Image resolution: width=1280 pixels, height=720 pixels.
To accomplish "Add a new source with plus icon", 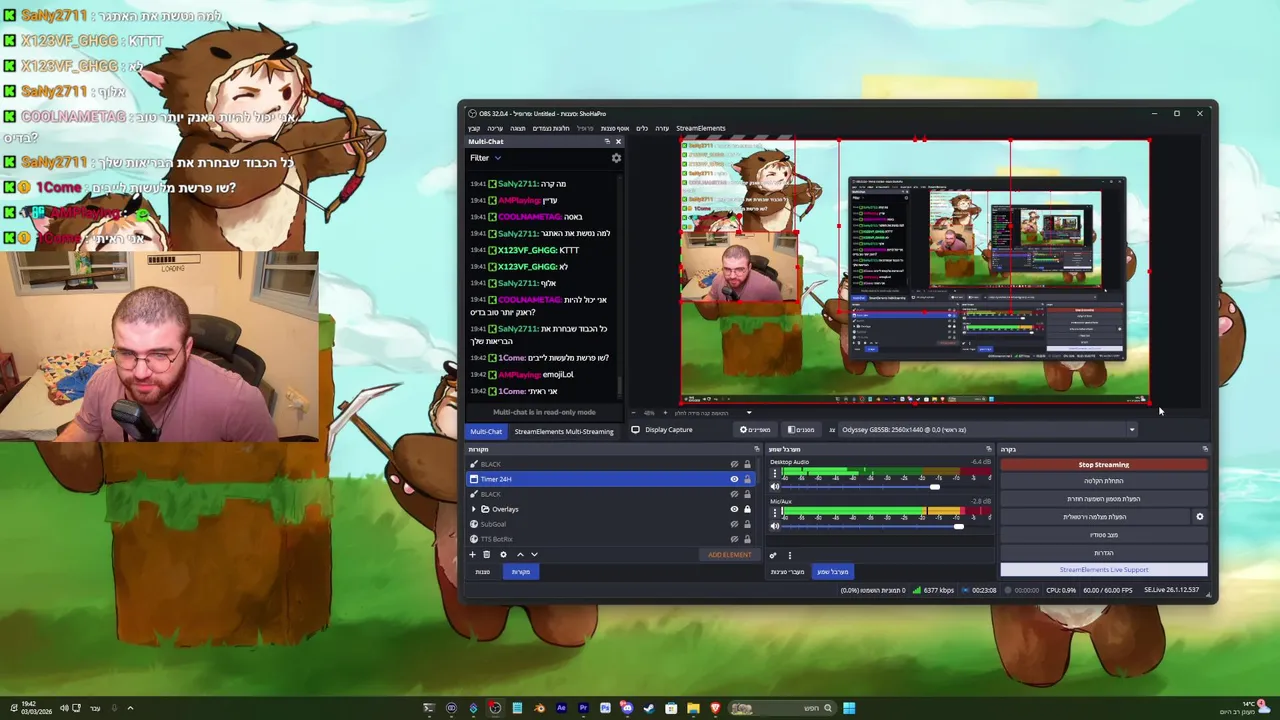I will click(473, 554).
